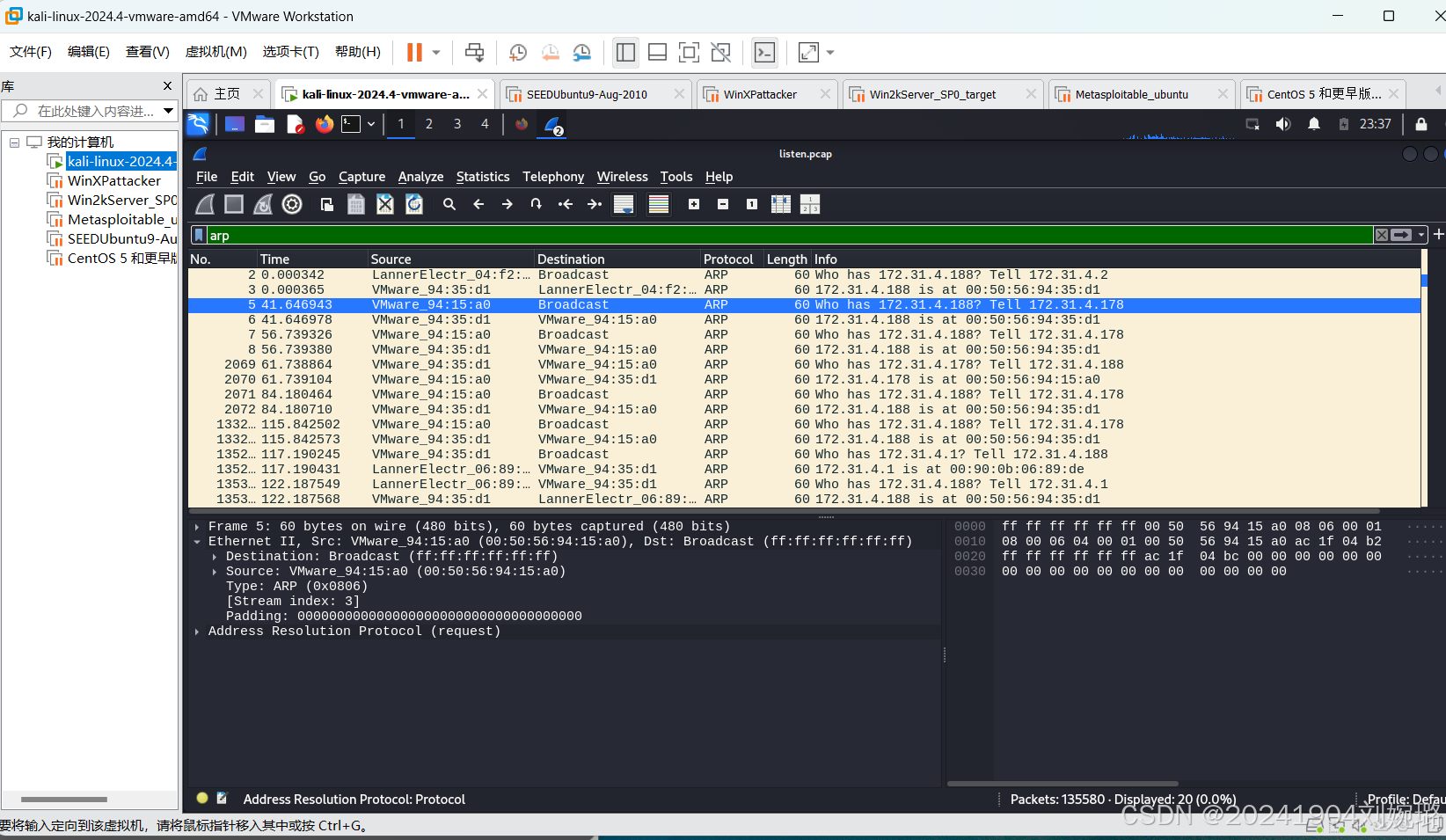Click packet bytes pane horizontal scrollbar
Image resolution: width=1446 pixels, height=840 pixels.
coord(1063,784)
